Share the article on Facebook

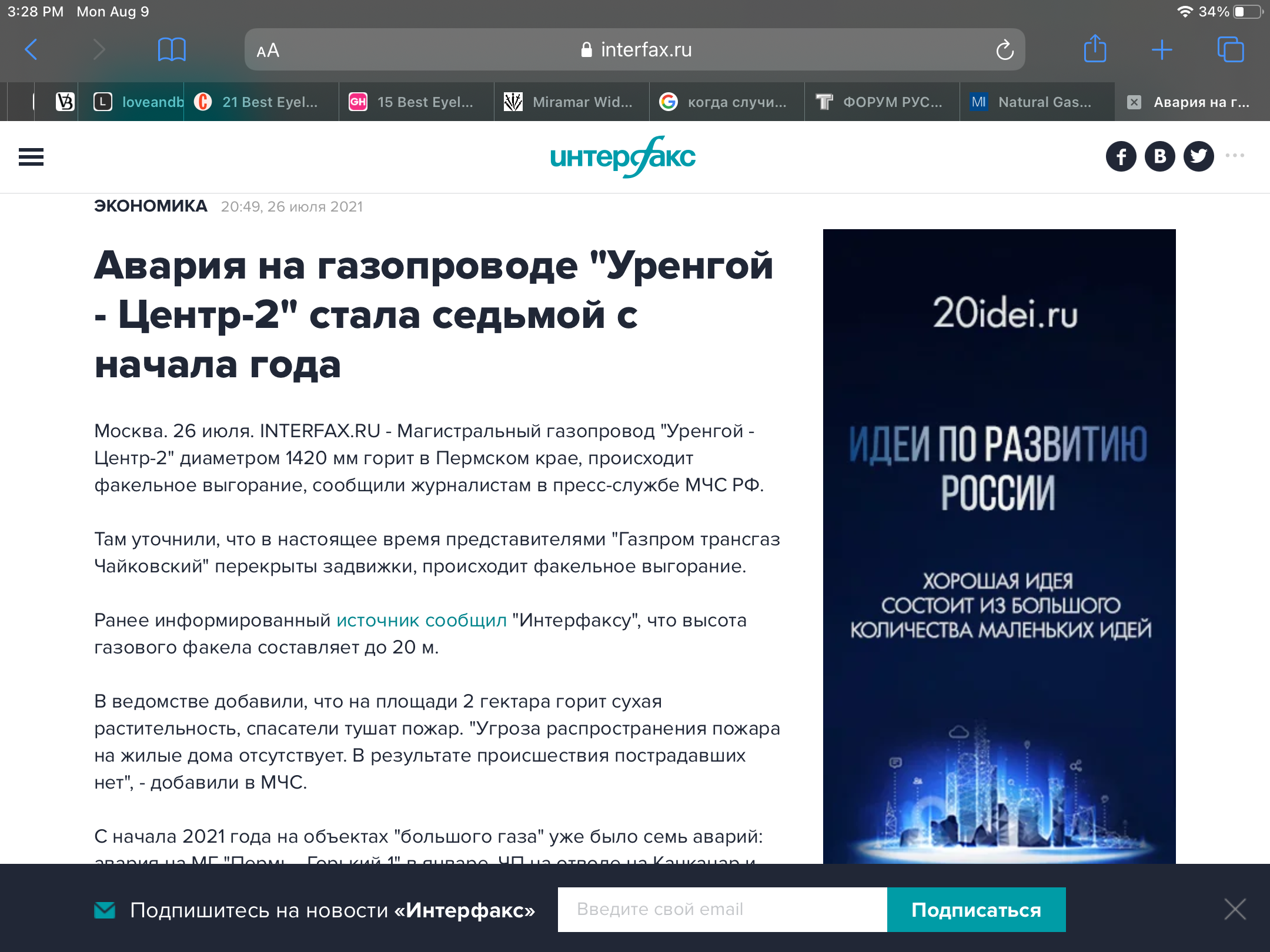[x=1121, y=156]
